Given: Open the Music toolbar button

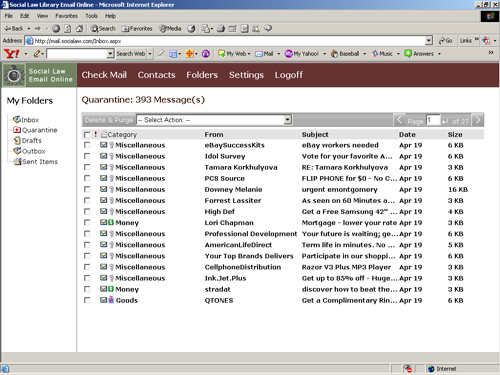Looking at the screenshot, I should (x=383, y=54).
